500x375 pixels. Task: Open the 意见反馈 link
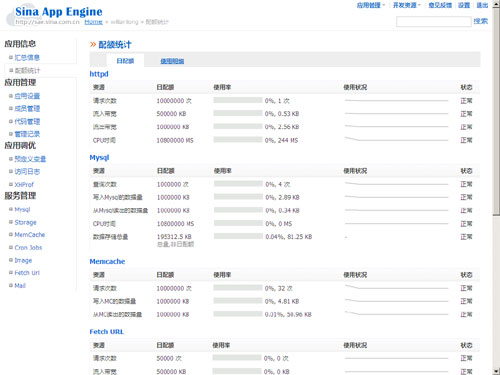click(440, 5)
